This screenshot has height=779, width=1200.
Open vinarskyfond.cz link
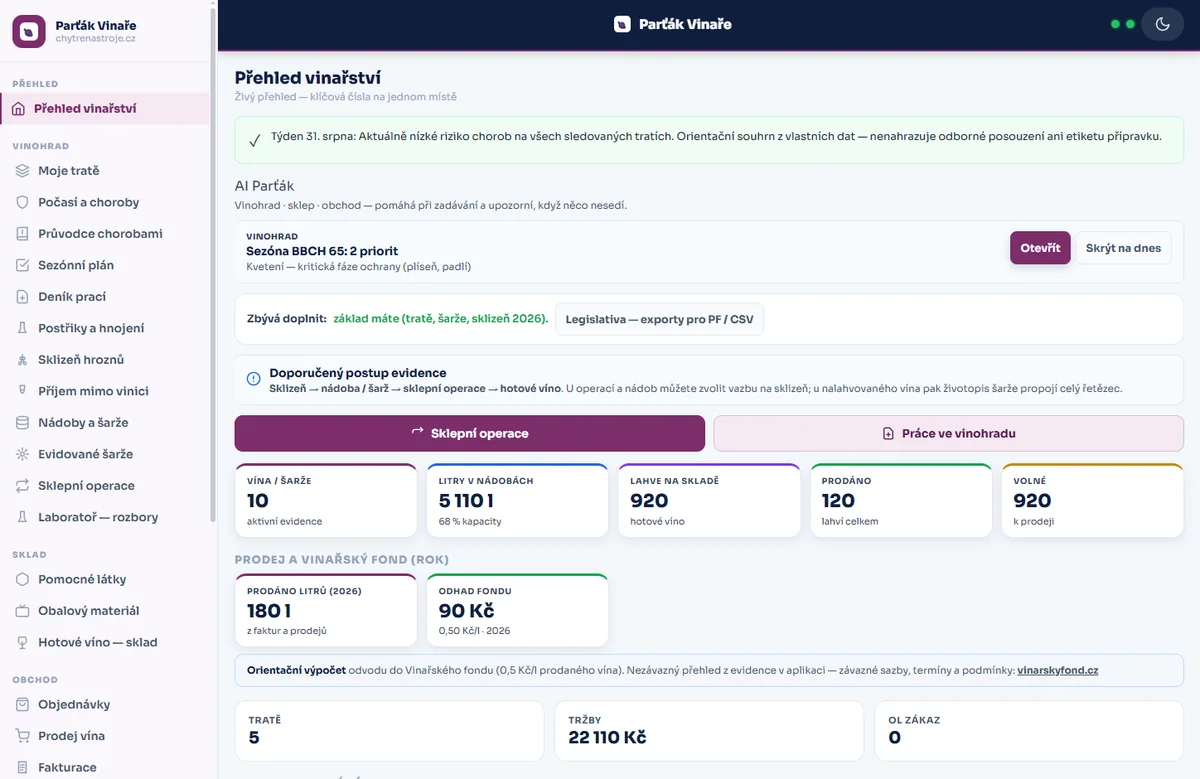(1057, 670)
